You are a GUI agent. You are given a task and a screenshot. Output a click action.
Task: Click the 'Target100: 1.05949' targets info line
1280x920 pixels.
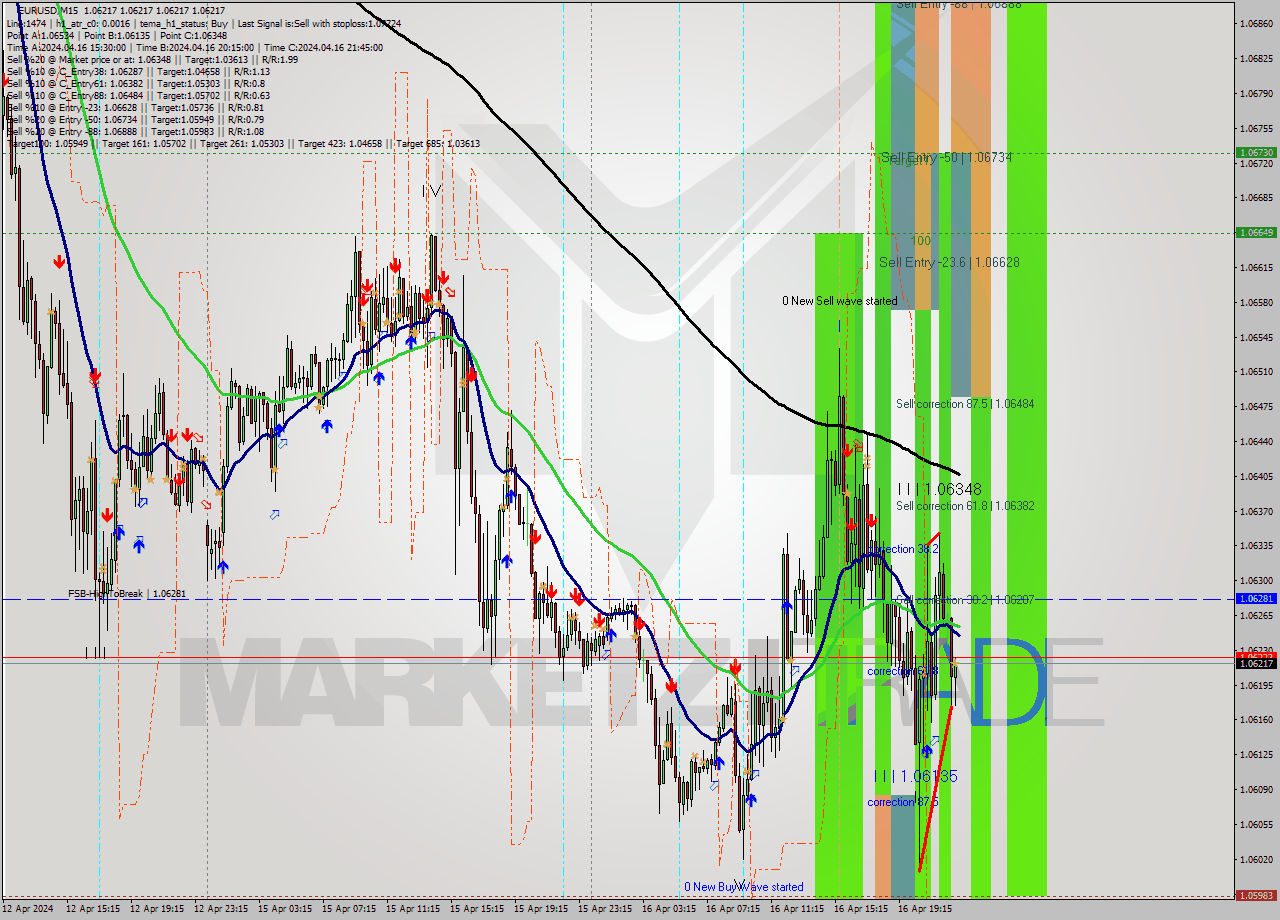[243, 143]
